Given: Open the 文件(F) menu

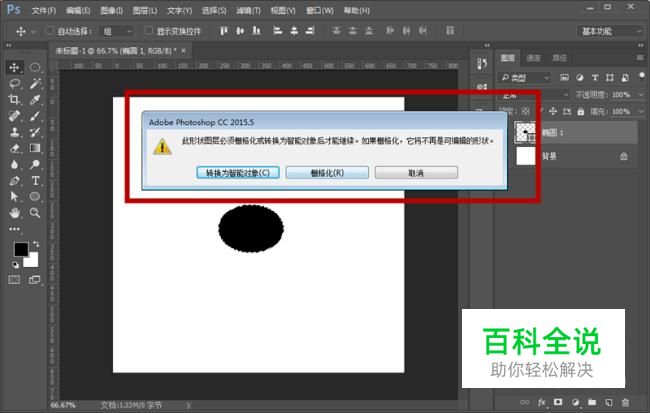Looking at the screenshot, I should [44, 10].
